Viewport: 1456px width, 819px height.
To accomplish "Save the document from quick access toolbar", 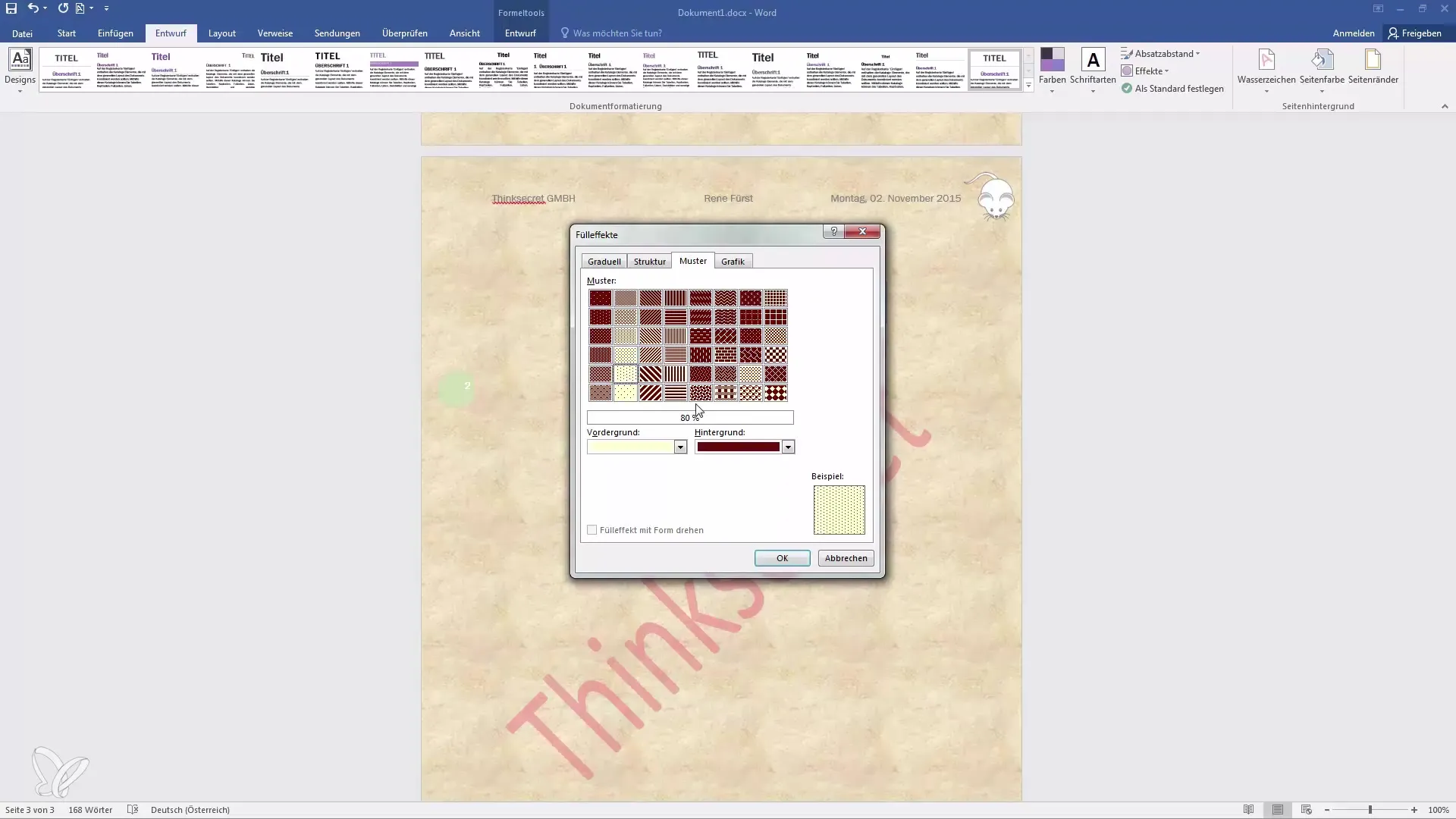I will point(11,8).
